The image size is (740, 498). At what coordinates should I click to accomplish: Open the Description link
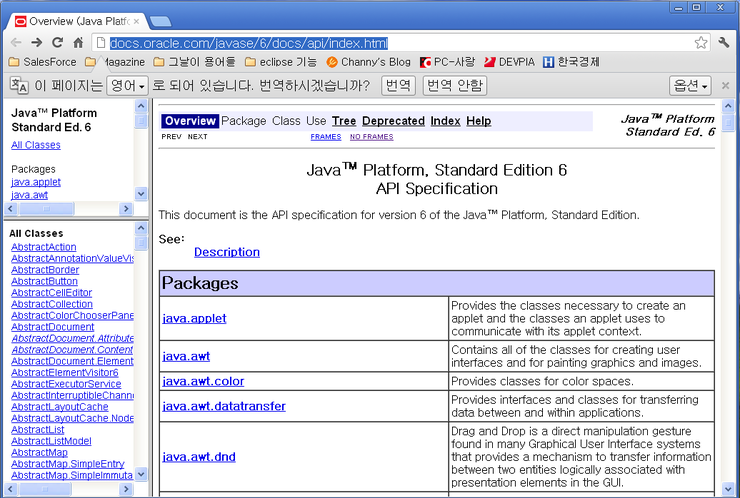(227, 252)
